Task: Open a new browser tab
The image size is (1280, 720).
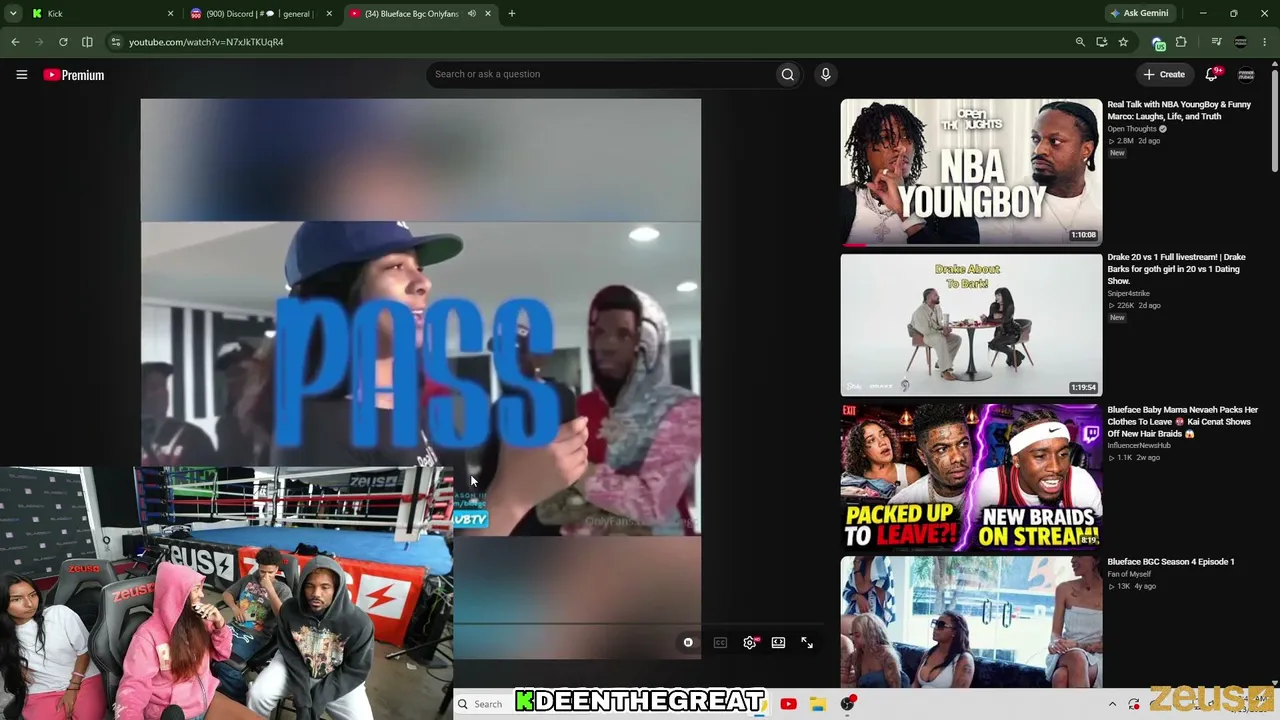Action: pos(512,14)
